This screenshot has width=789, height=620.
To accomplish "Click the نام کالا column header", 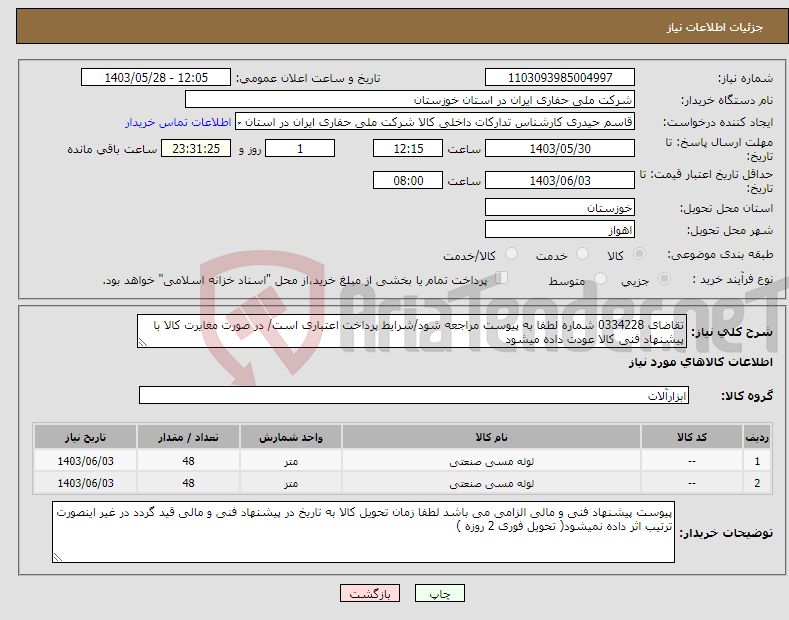I will click(x=491, y=437).
